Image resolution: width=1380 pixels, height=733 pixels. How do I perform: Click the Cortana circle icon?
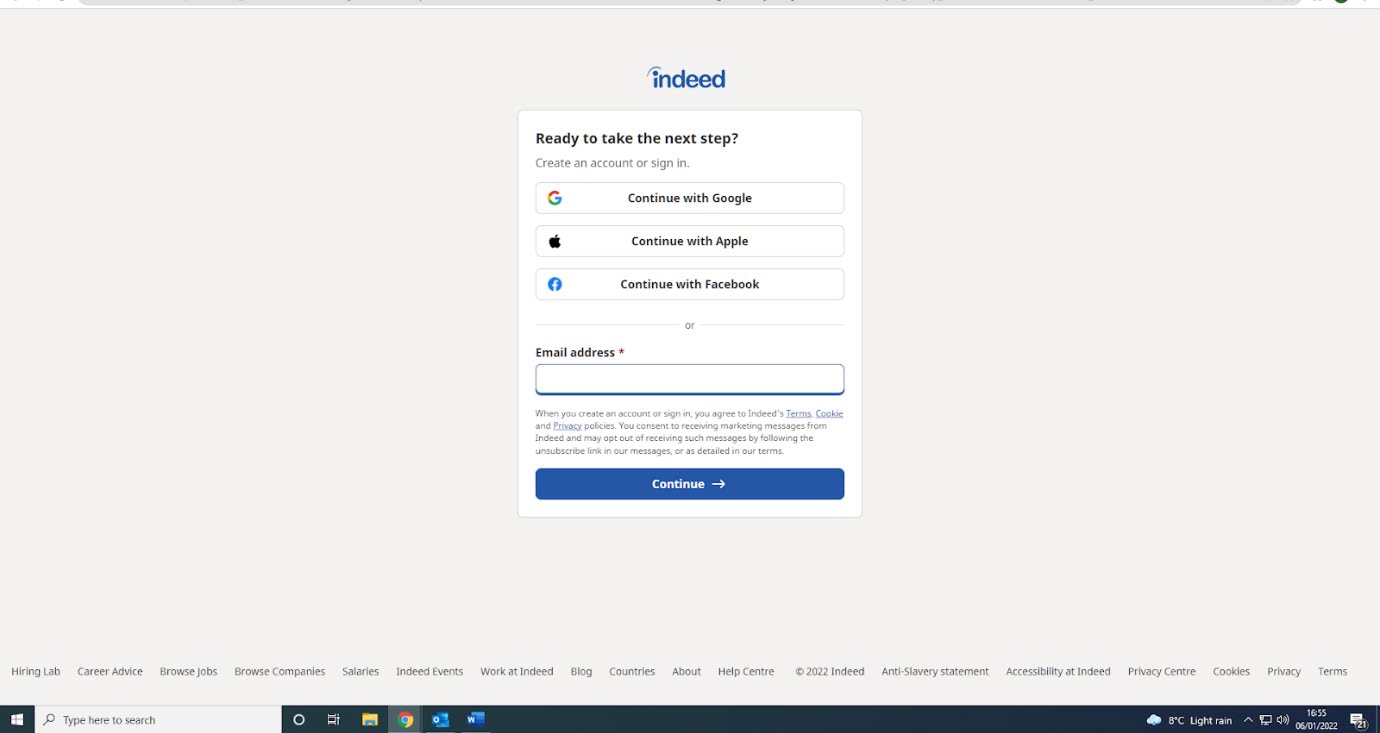[299, 720]
